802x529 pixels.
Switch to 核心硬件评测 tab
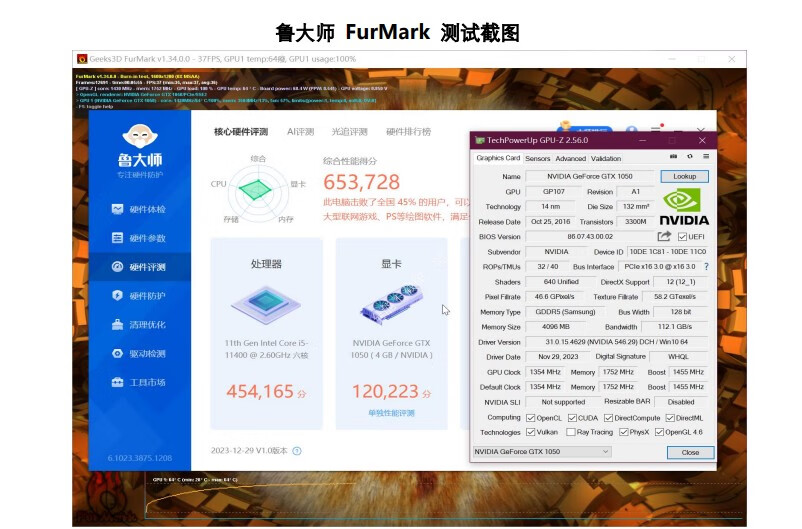tap(241, 131)
